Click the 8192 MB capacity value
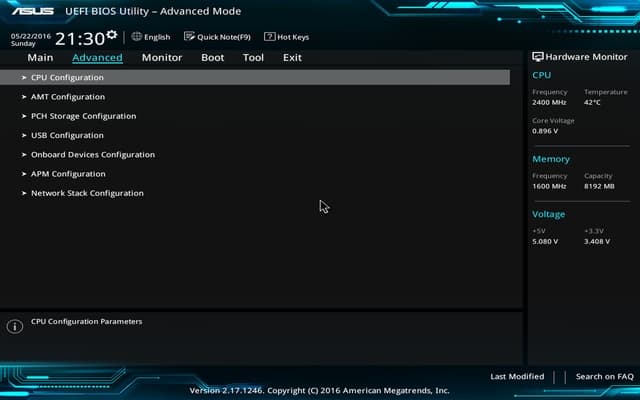640x400 pixels. pyautogui.click(x=599, y=186)
